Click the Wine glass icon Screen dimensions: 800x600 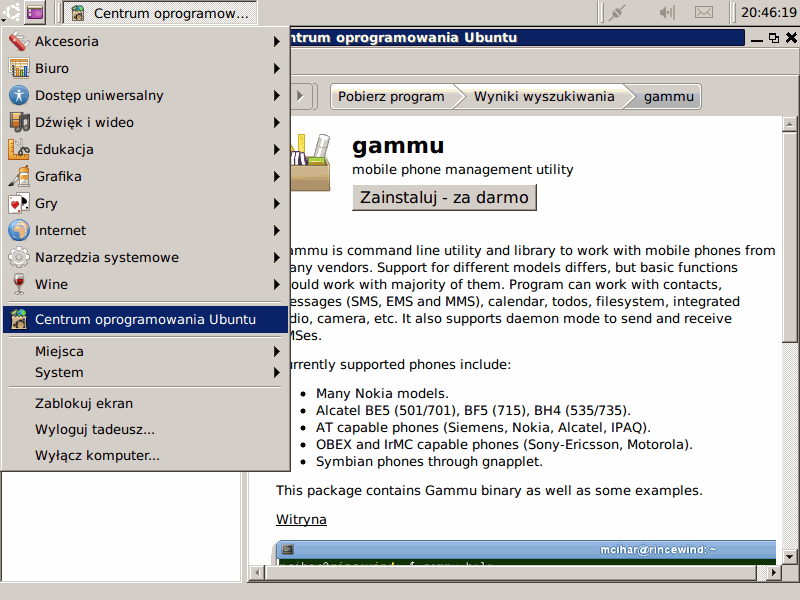click(x=19, y=285)
